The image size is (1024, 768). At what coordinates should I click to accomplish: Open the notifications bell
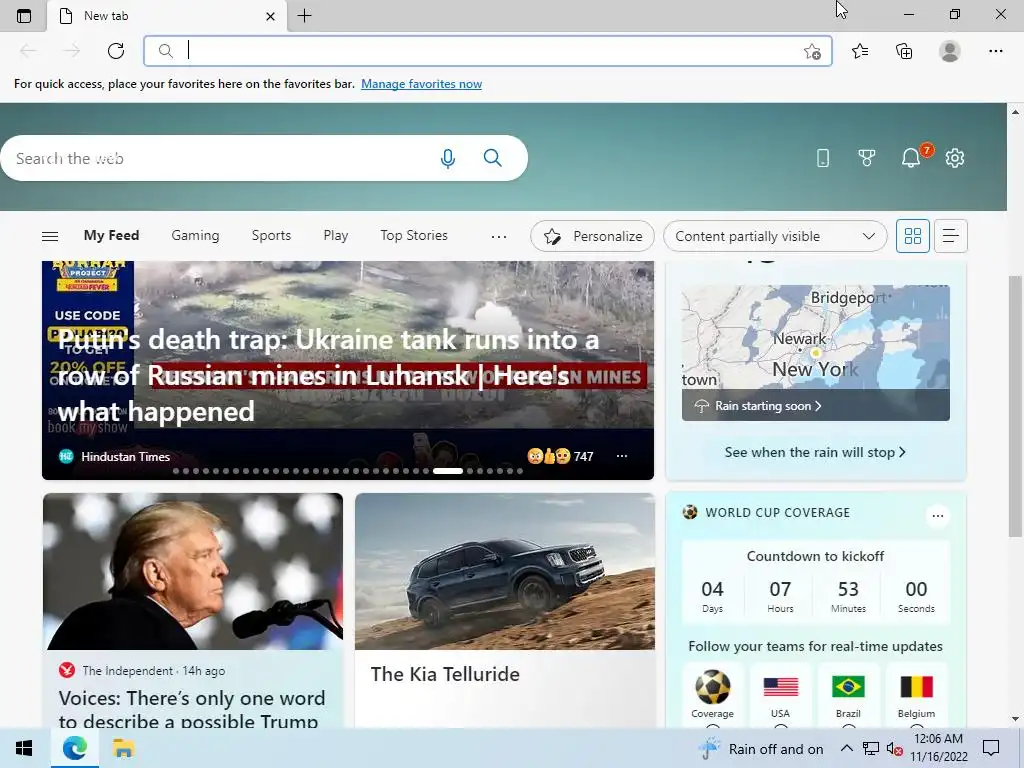911,158
